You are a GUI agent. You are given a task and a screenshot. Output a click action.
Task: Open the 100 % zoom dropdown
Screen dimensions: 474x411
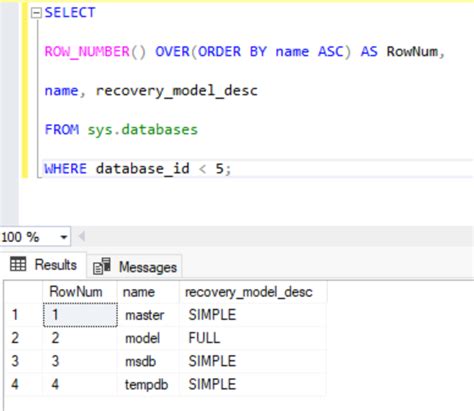(x=63, y=237)
